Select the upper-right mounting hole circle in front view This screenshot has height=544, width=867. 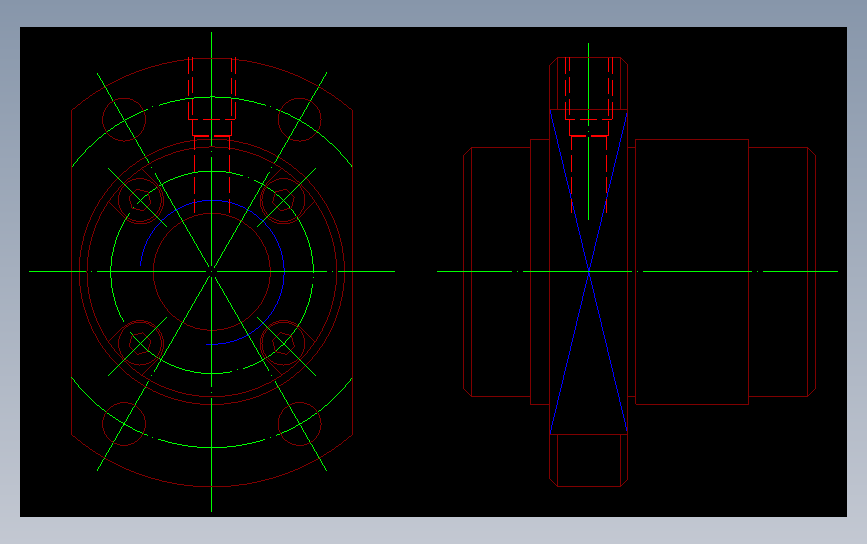300,119
